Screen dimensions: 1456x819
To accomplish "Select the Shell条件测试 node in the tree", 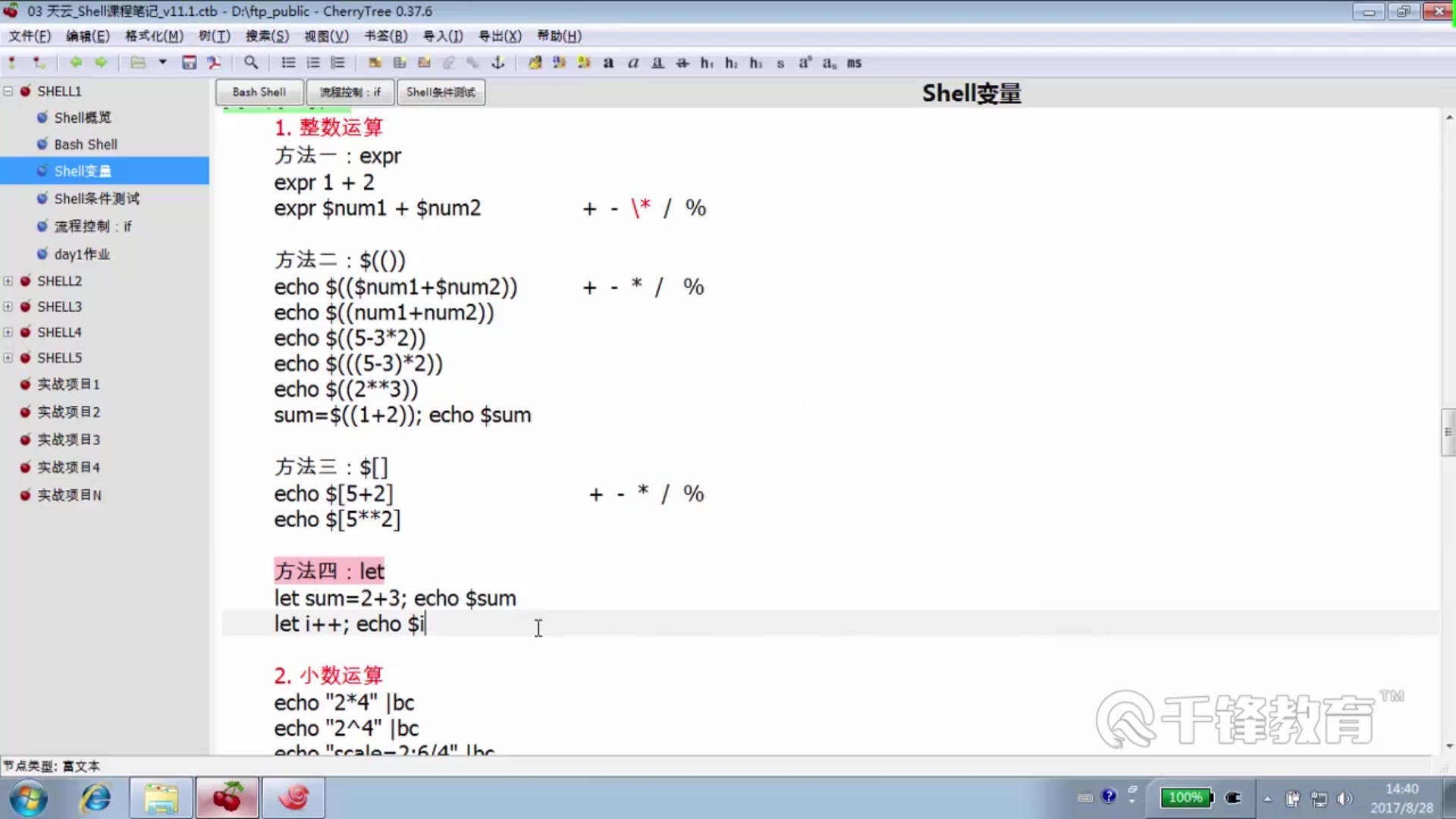I will tap(96, 199).
